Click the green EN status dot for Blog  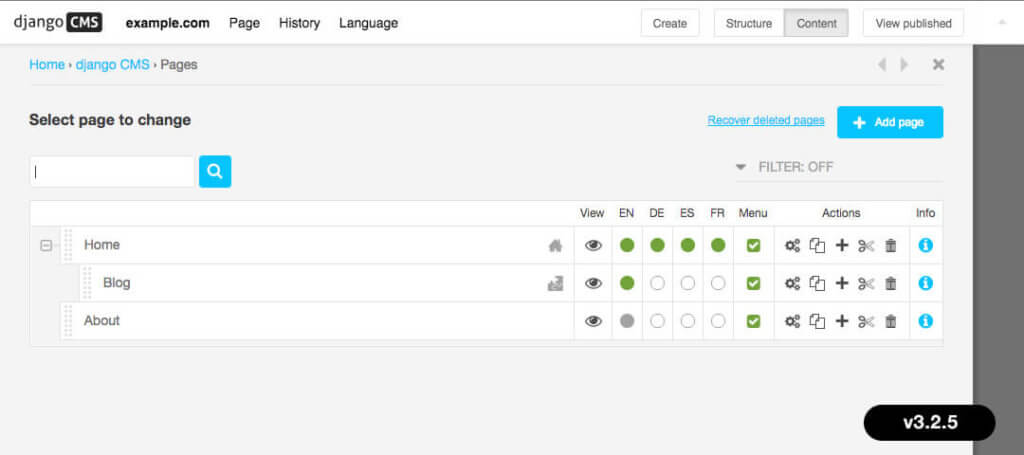tap(627, 283)
